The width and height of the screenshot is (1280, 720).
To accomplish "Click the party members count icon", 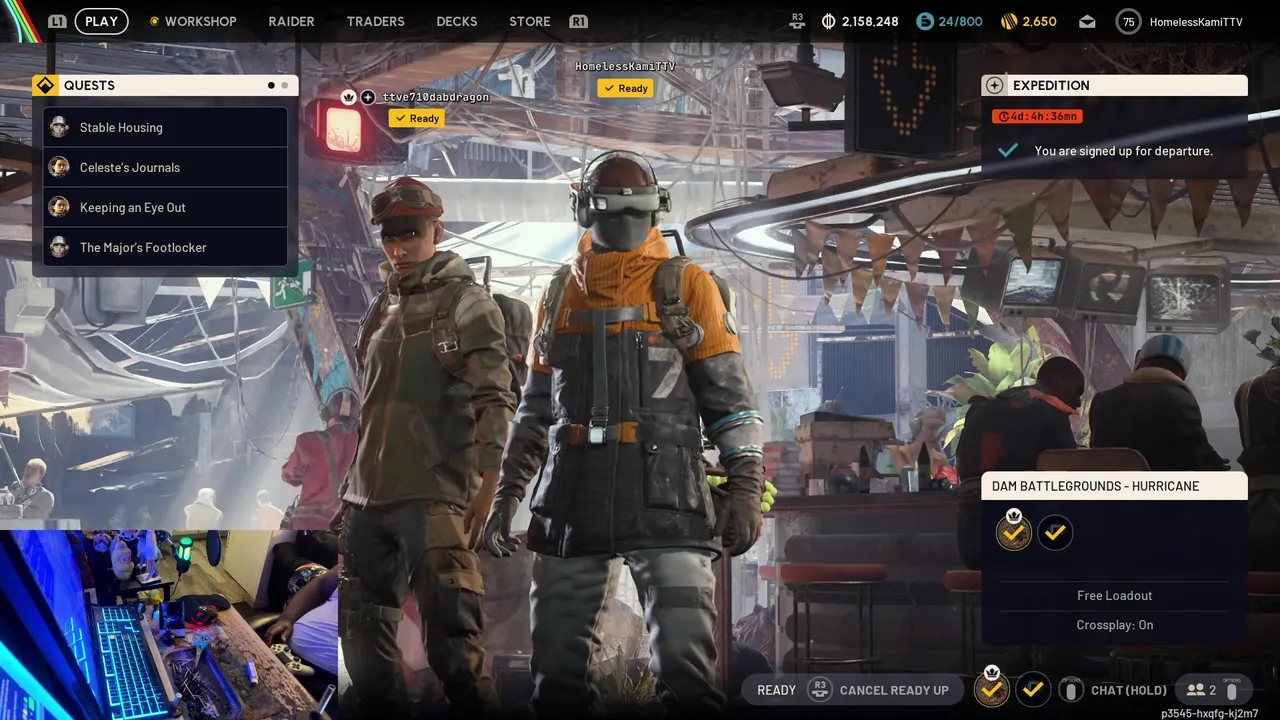I will 1195,690.
